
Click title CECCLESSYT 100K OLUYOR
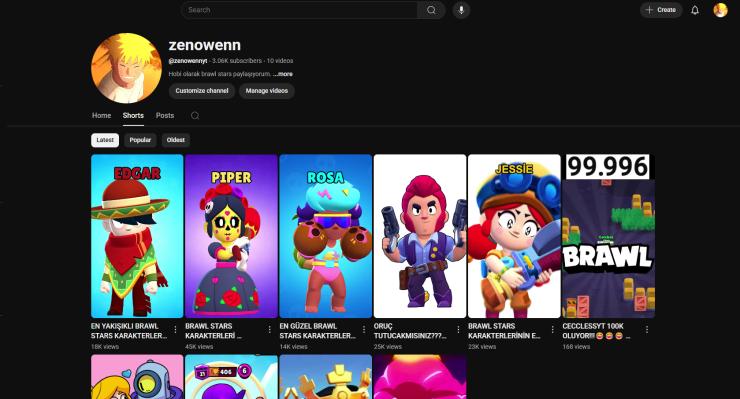pyautogui.click(x=597, y=331)
